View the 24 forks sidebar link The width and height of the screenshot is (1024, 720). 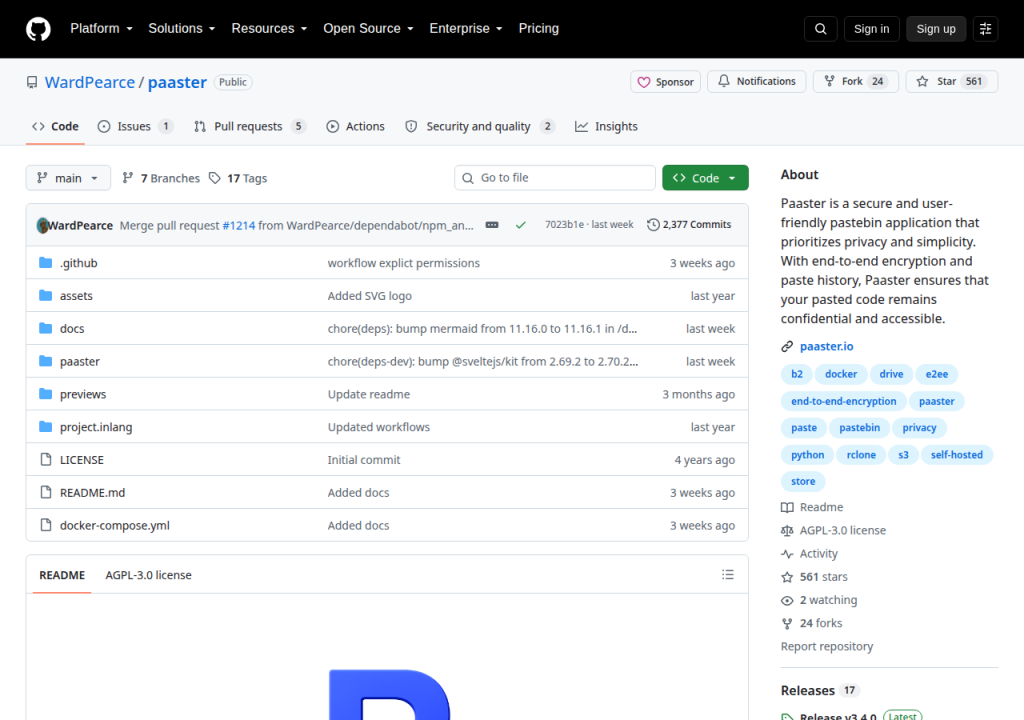coord(812,623)
